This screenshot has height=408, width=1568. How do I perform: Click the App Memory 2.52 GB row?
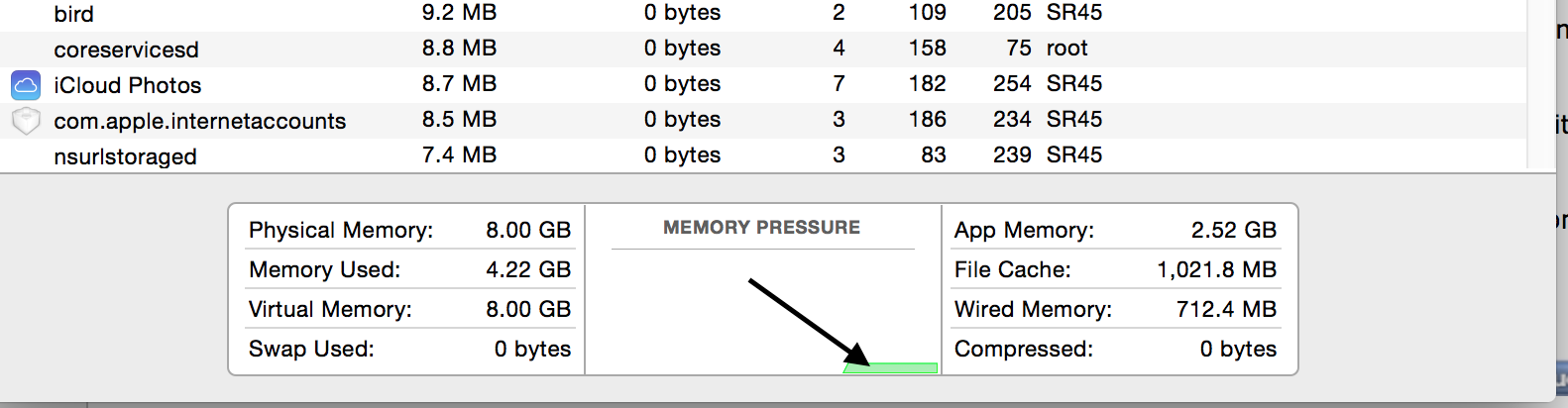pyautogui.click(x=1115, y=230)
